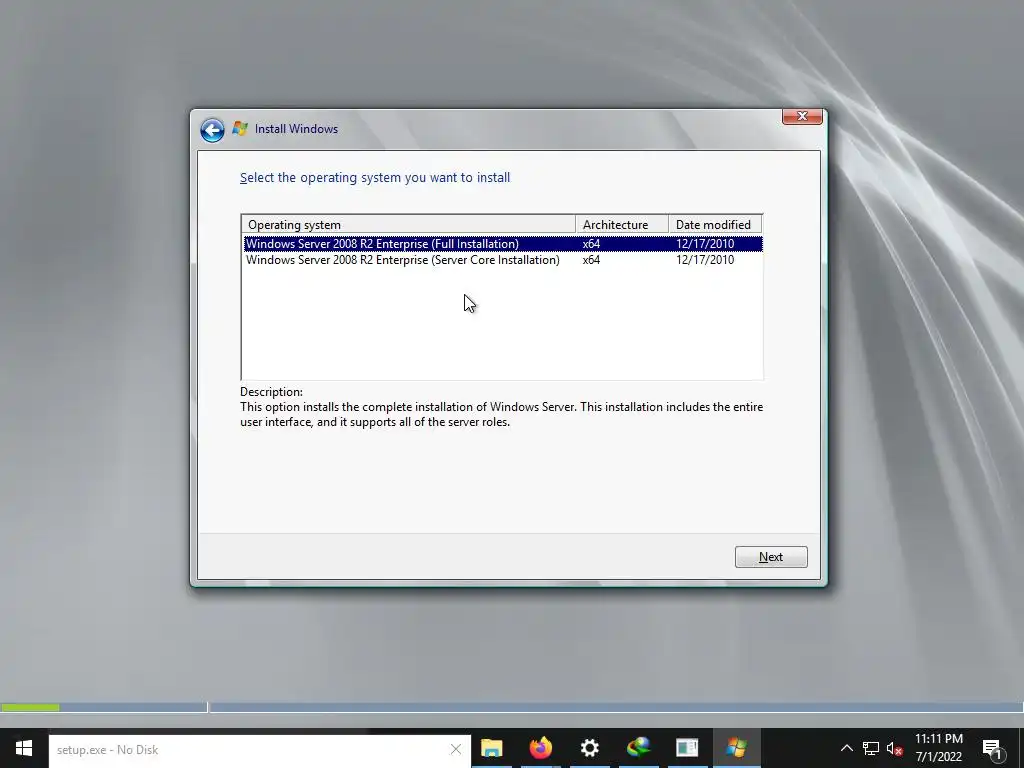The width and height of the screenshot is (1024, 768).
Task: Open Settings gear from the taskbar
Action: 590,748
